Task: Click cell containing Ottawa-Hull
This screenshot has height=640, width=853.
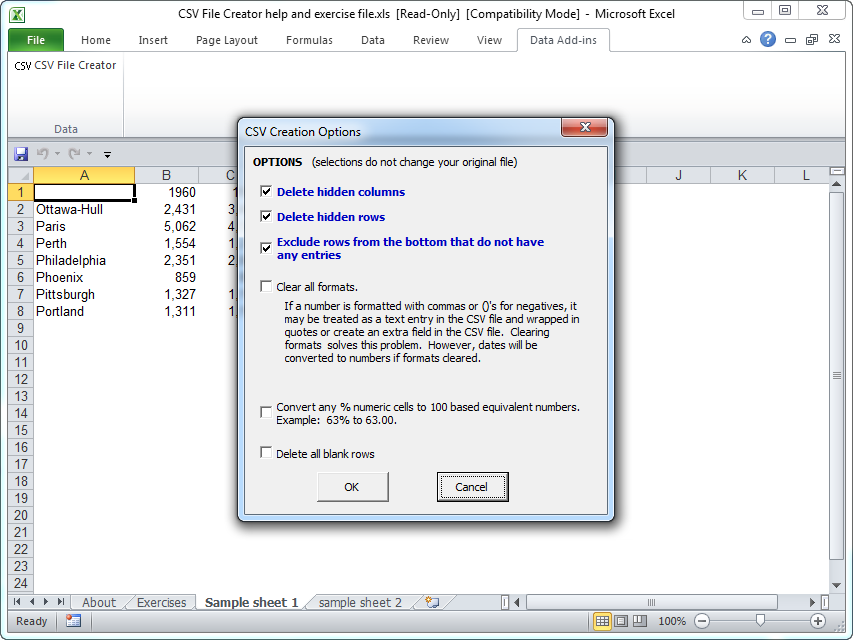Action: [84, 210]
